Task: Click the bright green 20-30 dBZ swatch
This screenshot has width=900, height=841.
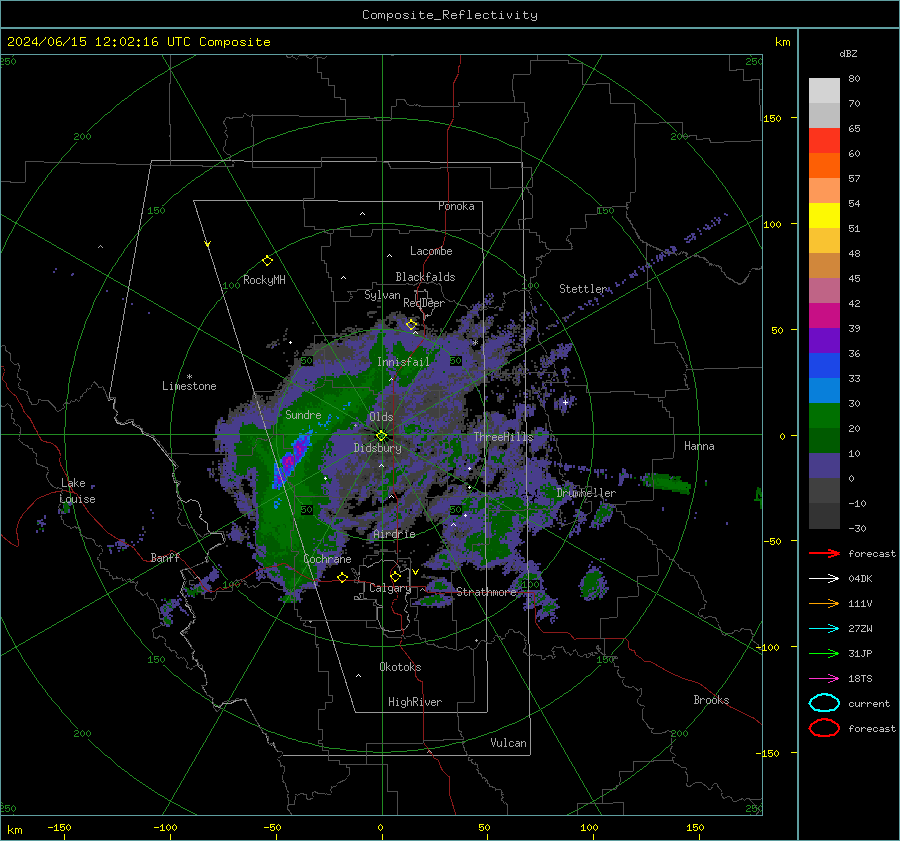Action: click(824, 416)
